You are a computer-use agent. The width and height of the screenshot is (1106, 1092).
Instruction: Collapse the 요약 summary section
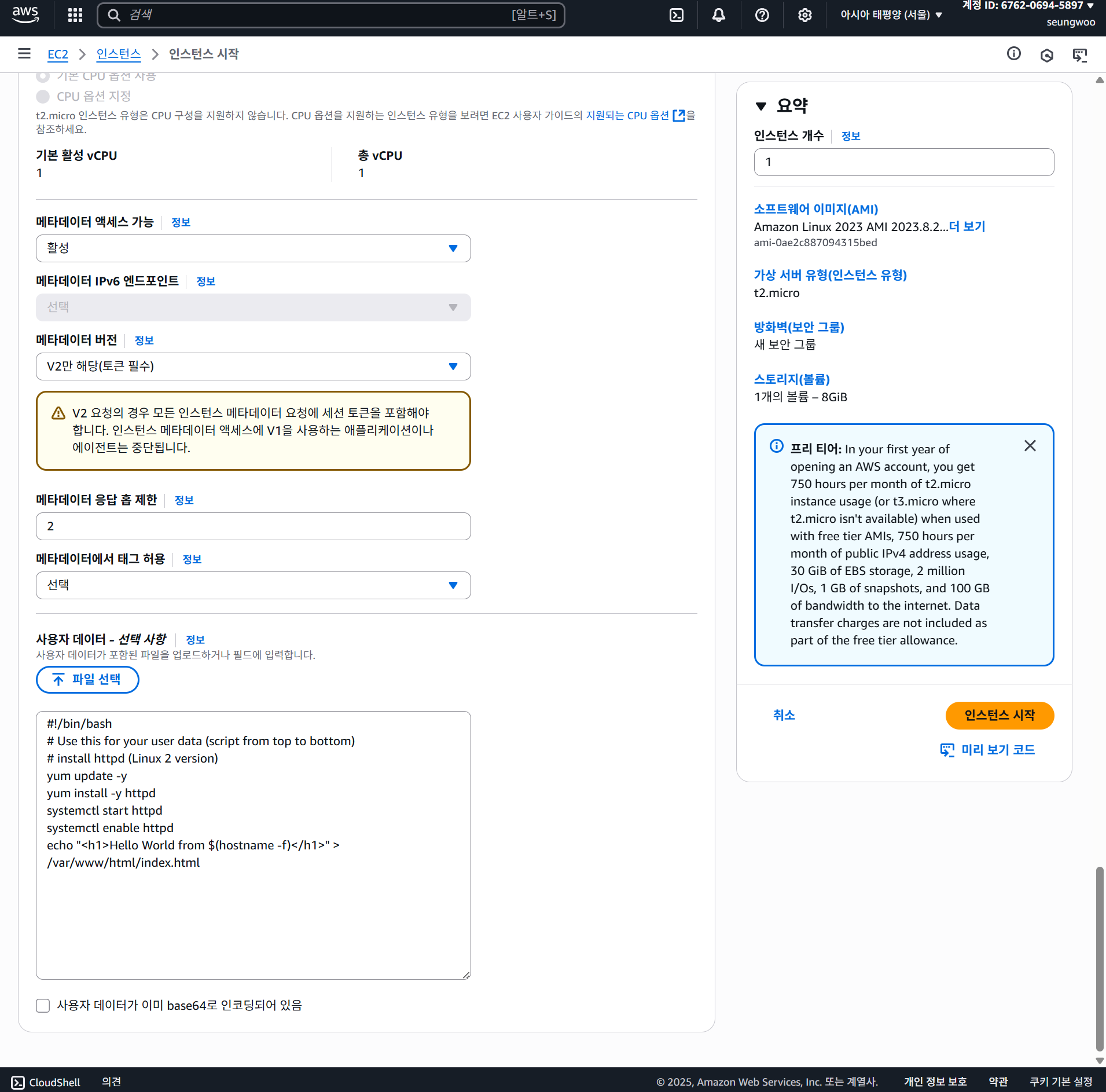tap(761, 106)
